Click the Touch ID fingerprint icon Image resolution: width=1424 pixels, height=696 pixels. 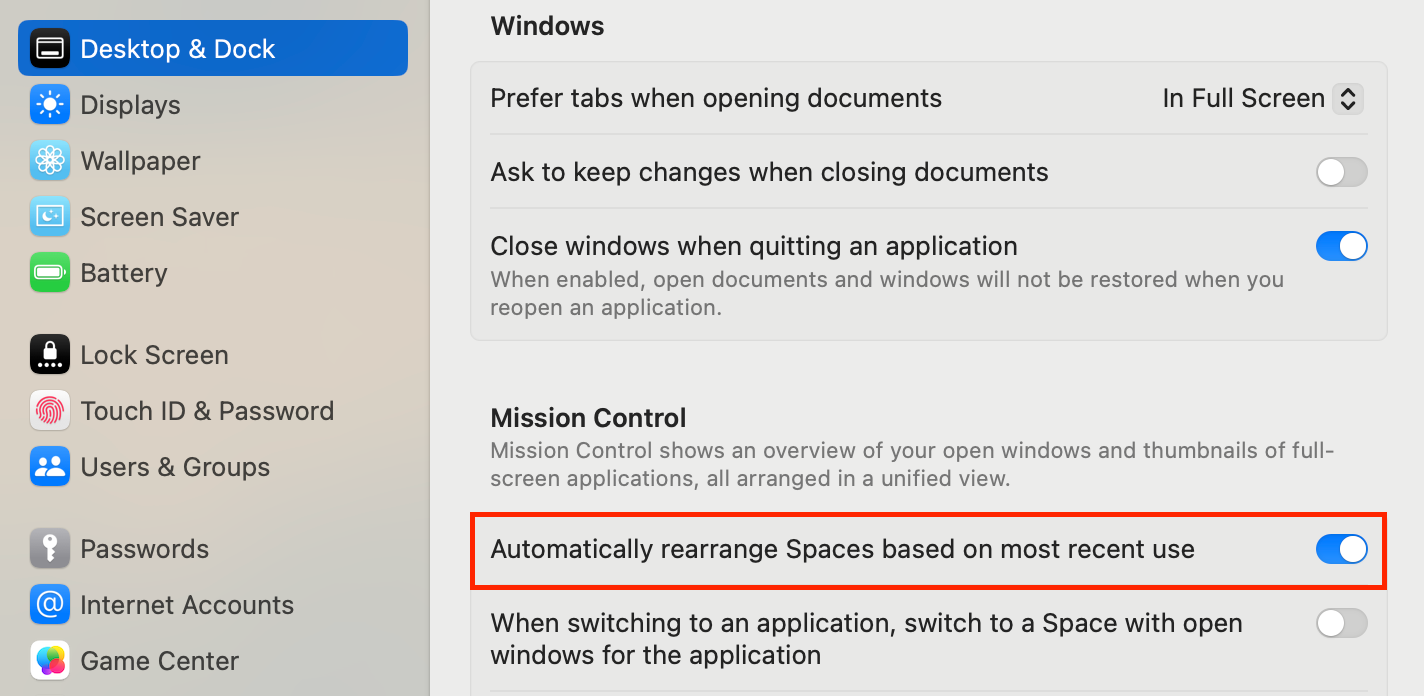(50, 410)
